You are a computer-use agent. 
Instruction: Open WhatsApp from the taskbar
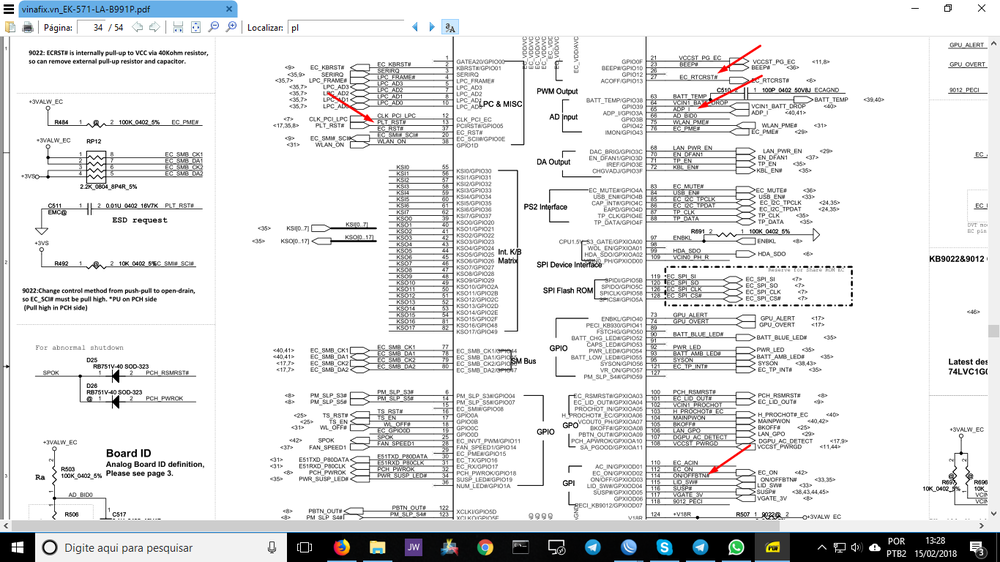[737, 547]
